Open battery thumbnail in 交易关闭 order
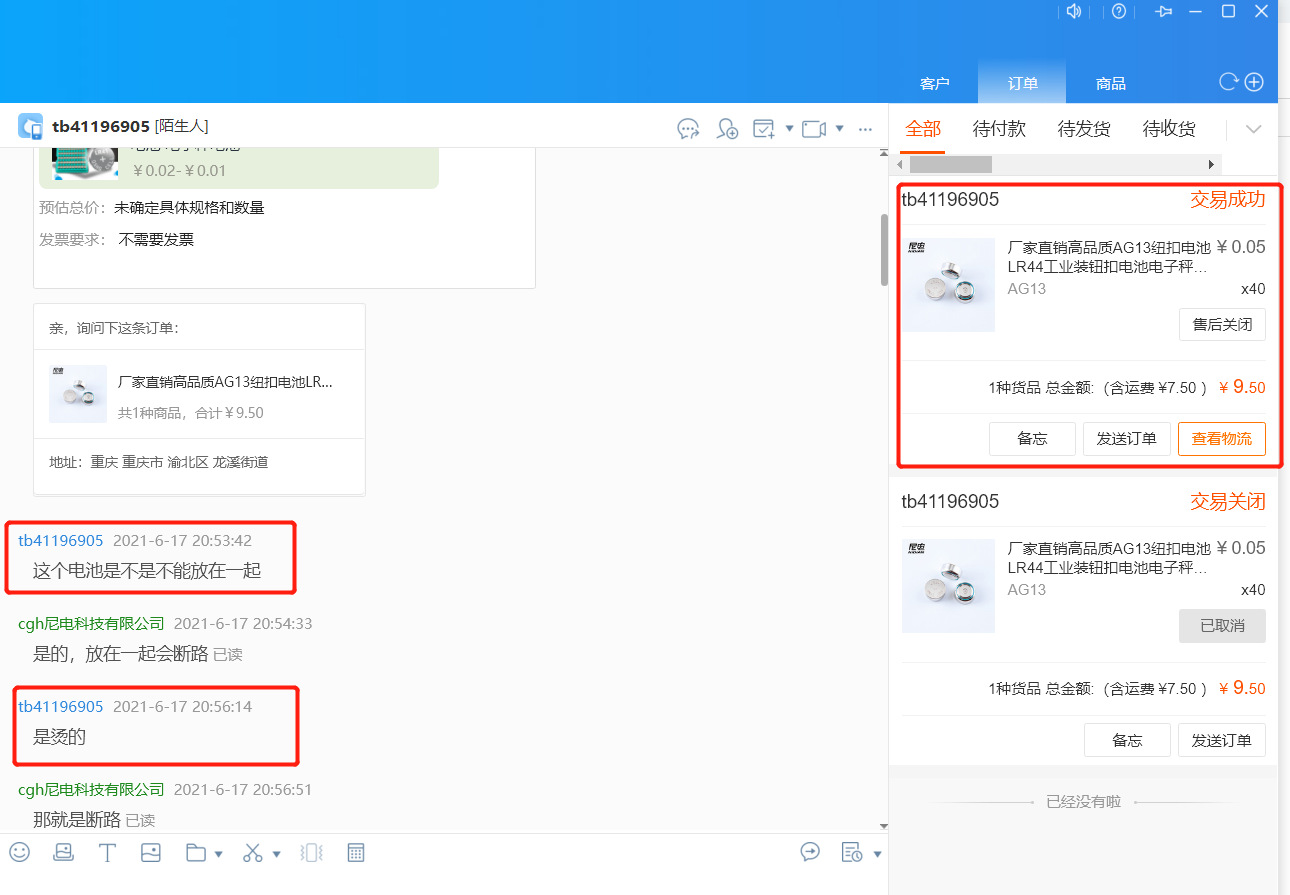 click(948, 586)
